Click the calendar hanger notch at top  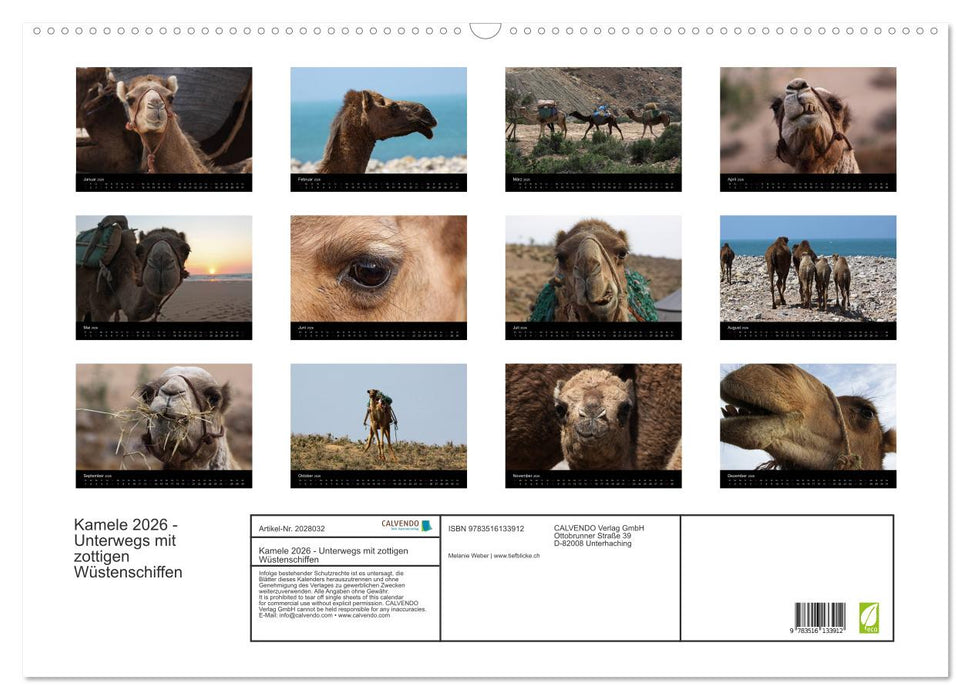tap(485, 31)
